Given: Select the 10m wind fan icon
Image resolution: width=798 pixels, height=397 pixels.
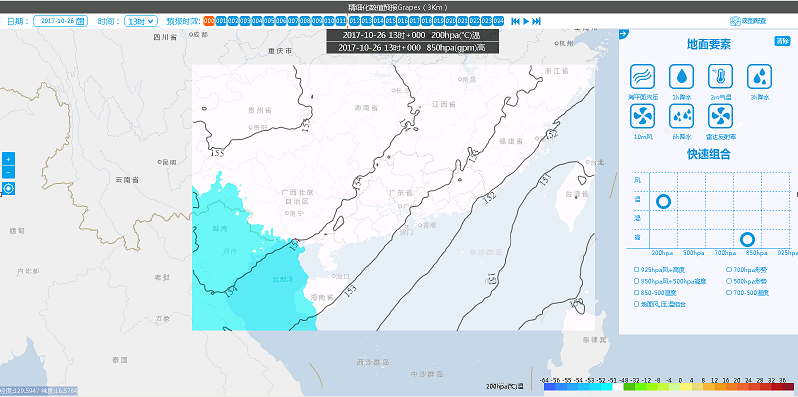Looking at the screenshot, I should point(642,116).
